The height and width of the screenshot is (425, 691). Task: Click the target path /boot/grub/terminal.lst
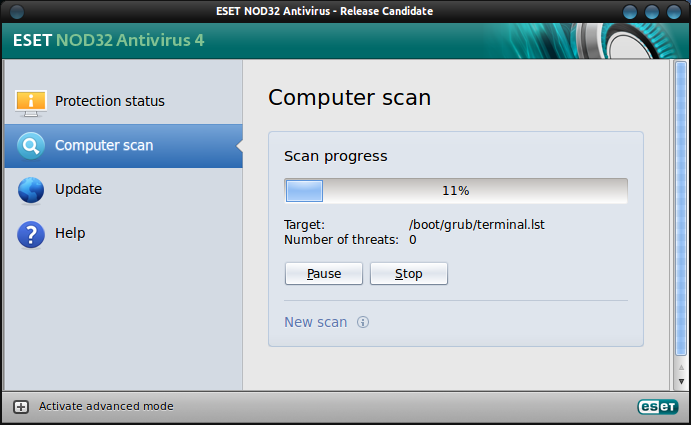tap(477, 225)
